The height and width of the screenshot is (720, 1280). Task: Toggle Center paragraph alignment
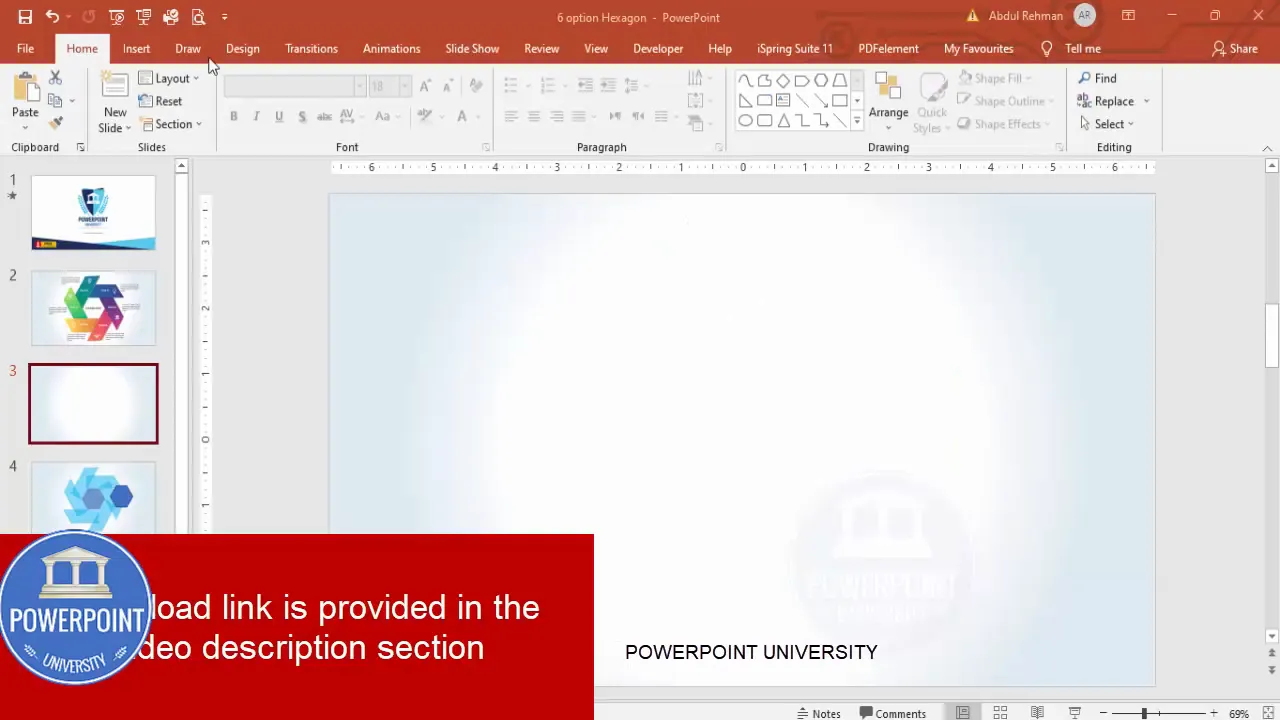pos(533,117)
